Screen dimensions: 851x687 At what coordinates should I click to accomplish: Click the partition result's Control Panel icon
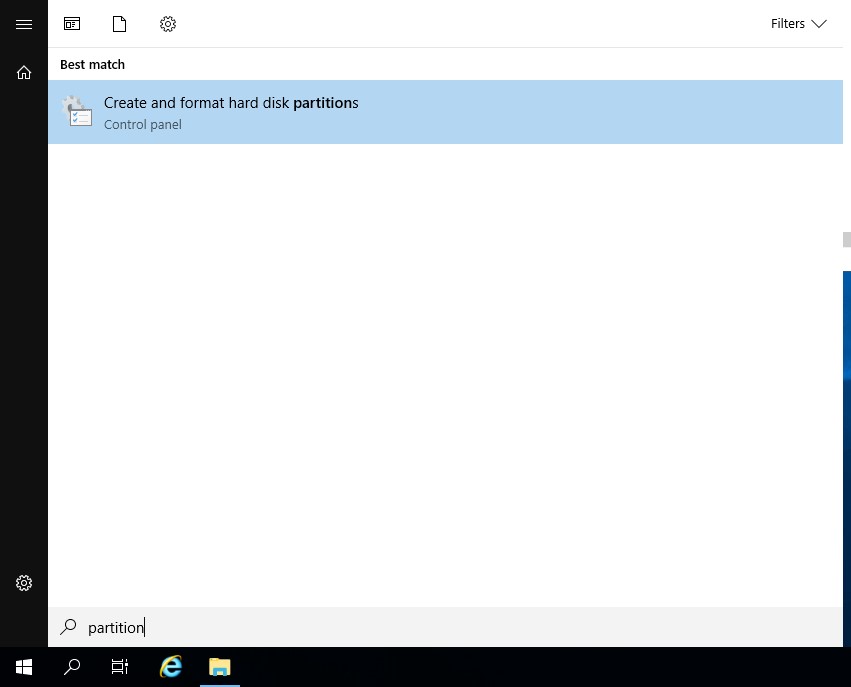tap(77, 112)
